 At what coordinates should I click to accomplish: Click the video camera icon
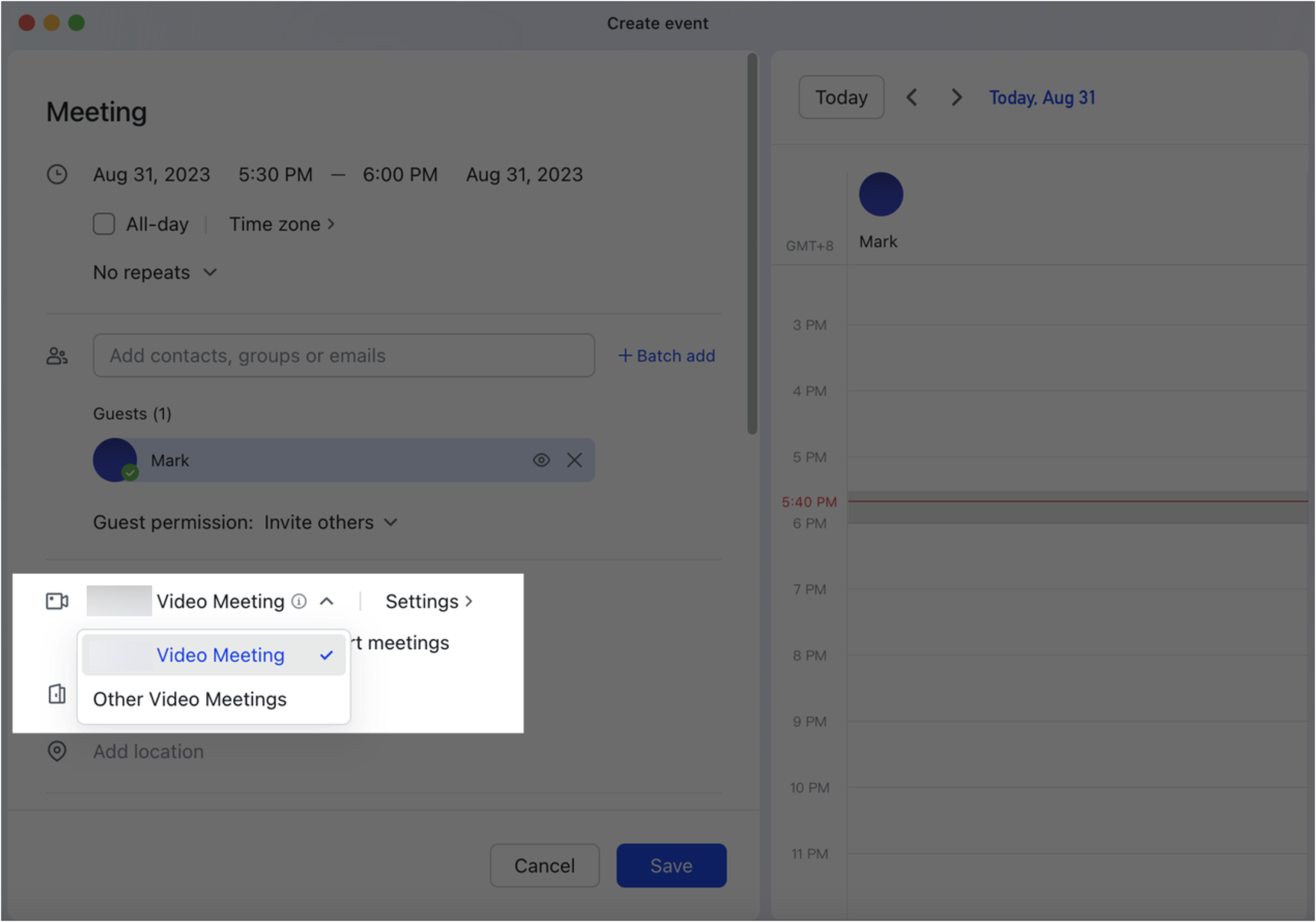tap(57, 601)
